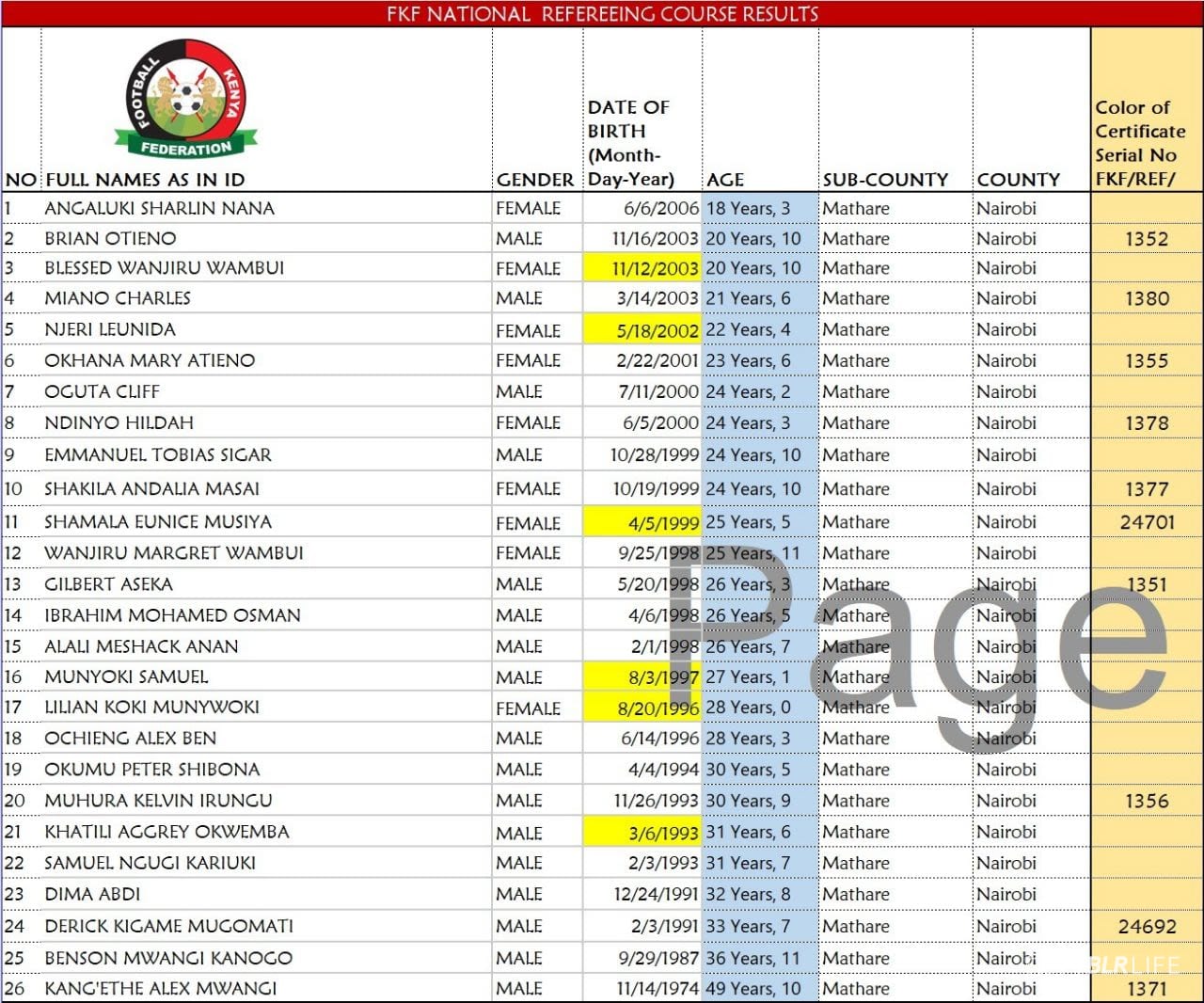
Task: Select the name KANG'ETHE ALEX MWANGI
Action: [x=161, y=988]
